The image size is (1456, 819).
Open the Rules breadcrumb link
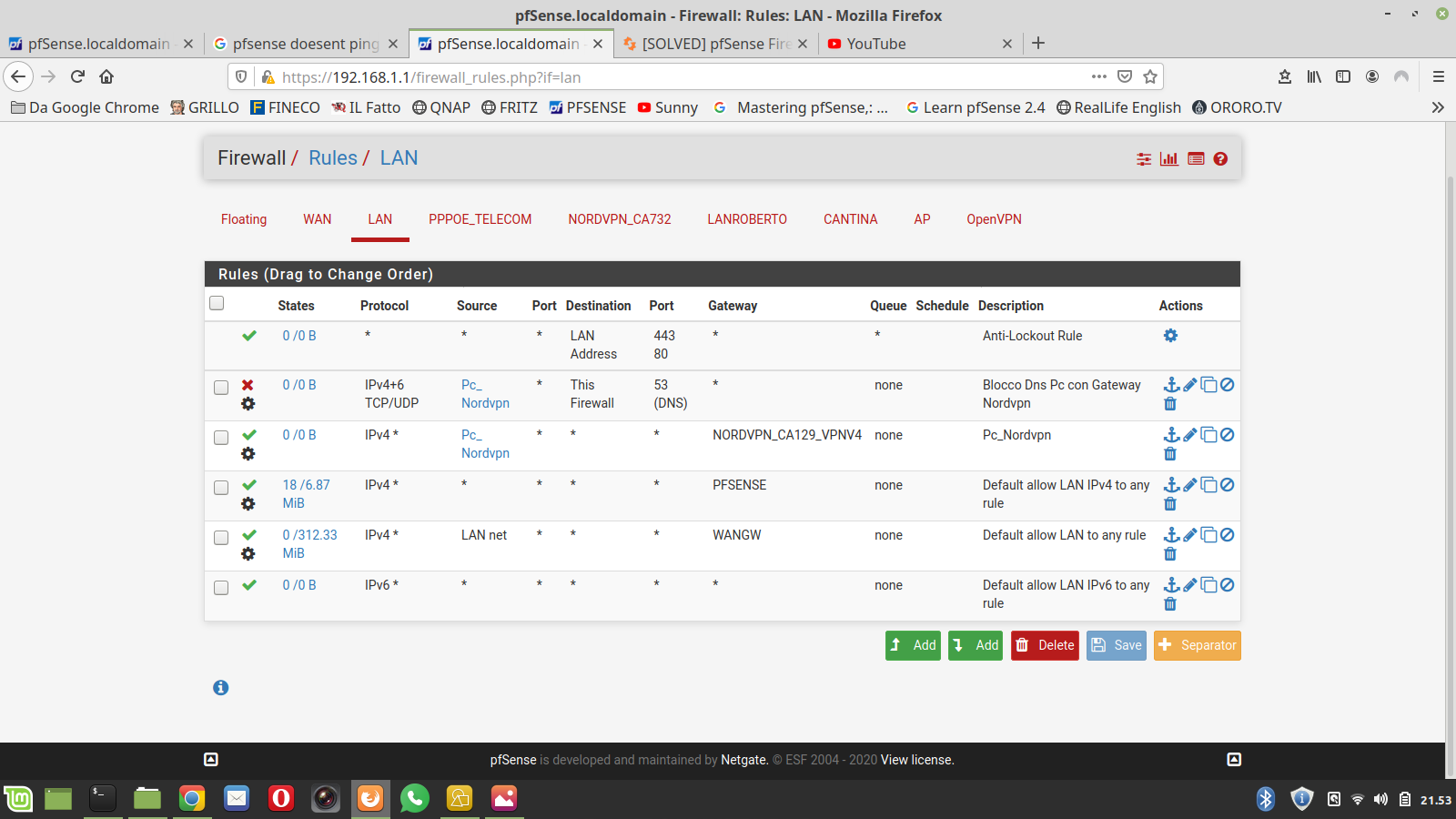pos(333,158)
